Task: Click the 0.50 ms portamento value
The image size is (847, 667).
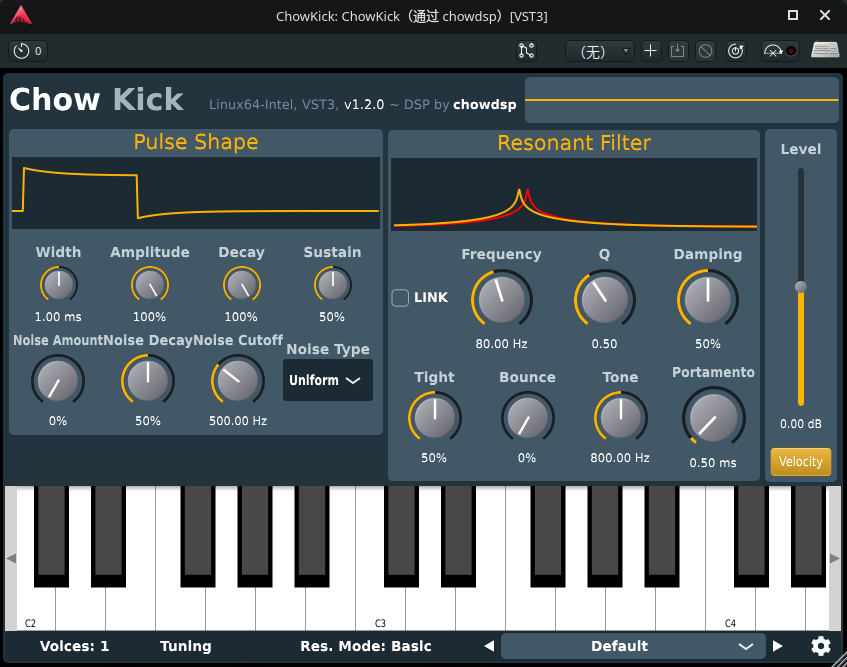Action: [713, 463]
